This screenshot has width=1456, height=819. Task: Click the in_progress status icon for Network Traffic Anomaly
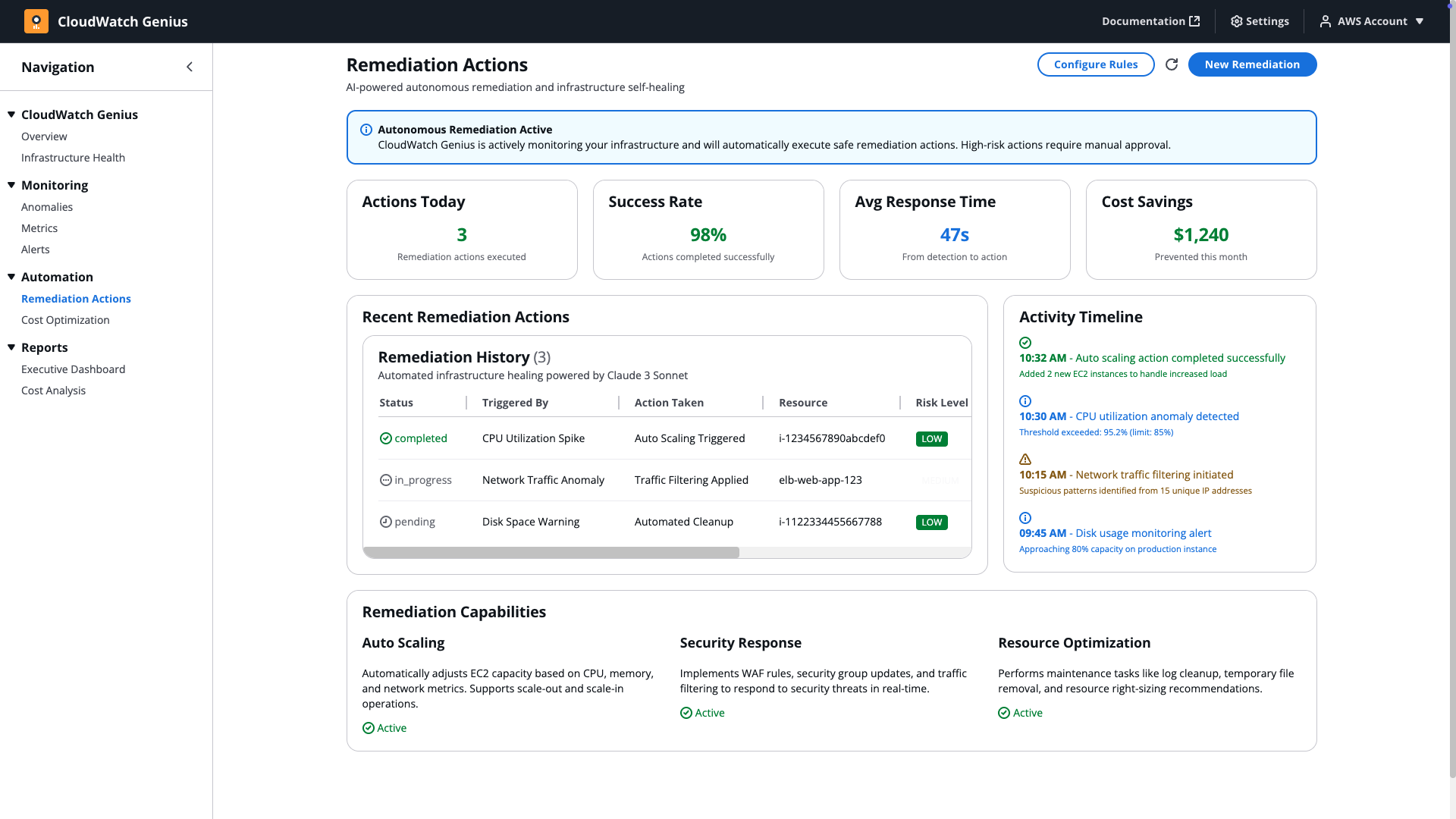(x=385, y=480)
